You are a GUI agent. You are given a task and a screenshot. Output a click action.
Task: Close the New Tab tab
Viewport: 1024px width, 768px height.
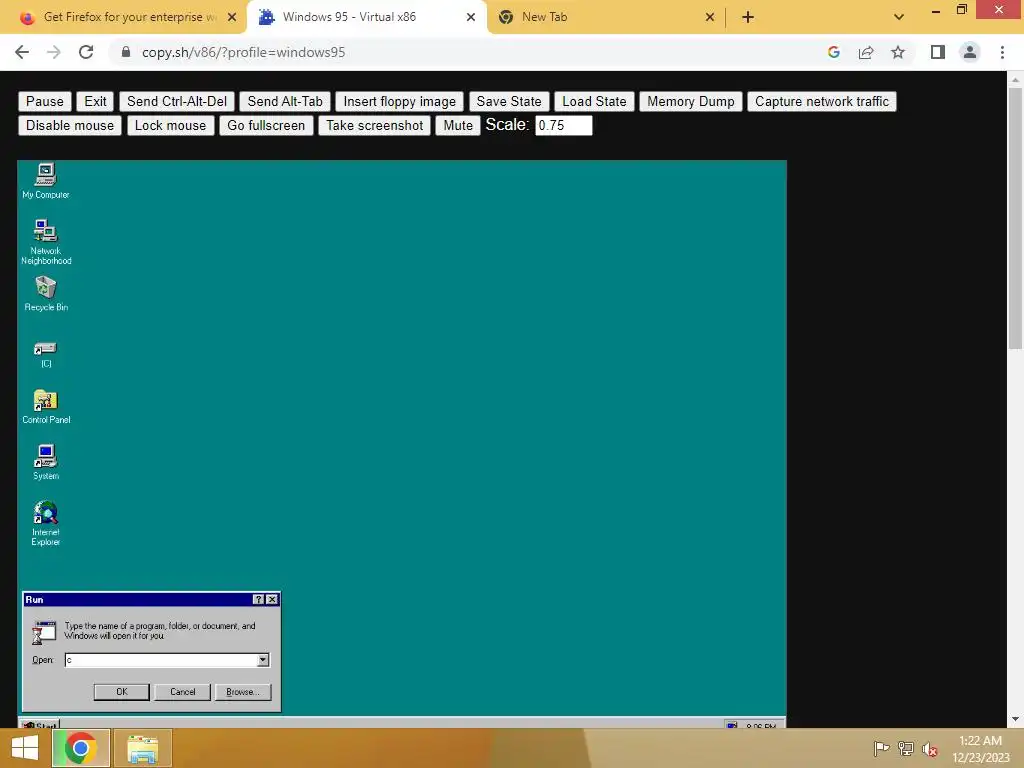710,17
